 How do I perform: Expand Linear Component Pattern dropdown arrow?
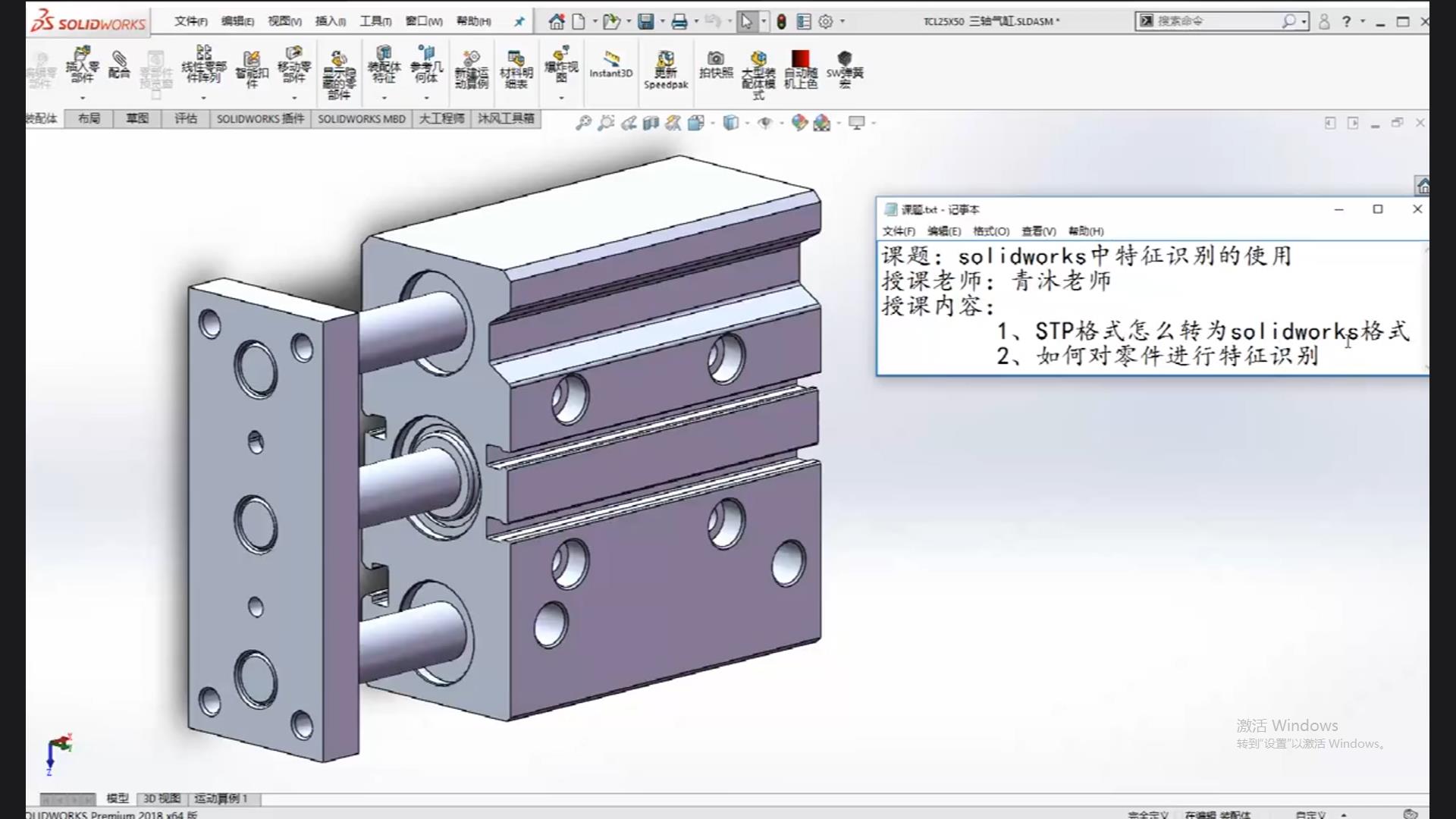tap(203, 98)
